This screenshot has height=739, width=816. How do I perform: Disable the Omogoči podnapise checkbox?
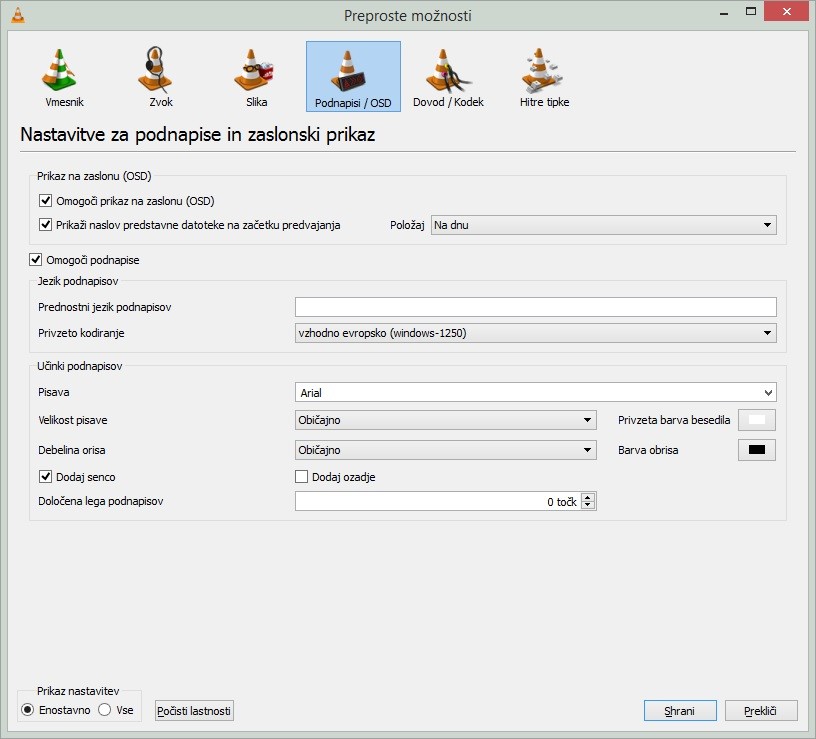tap(37, 260)
